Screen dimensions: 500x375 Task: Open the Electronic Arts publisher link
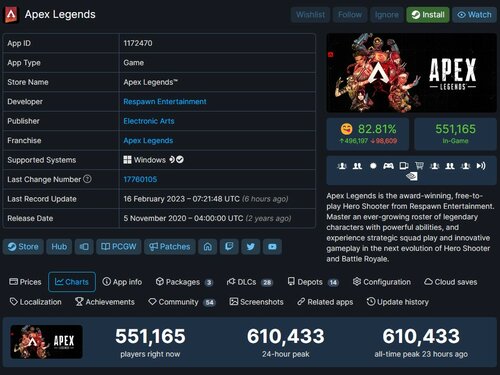149,121
